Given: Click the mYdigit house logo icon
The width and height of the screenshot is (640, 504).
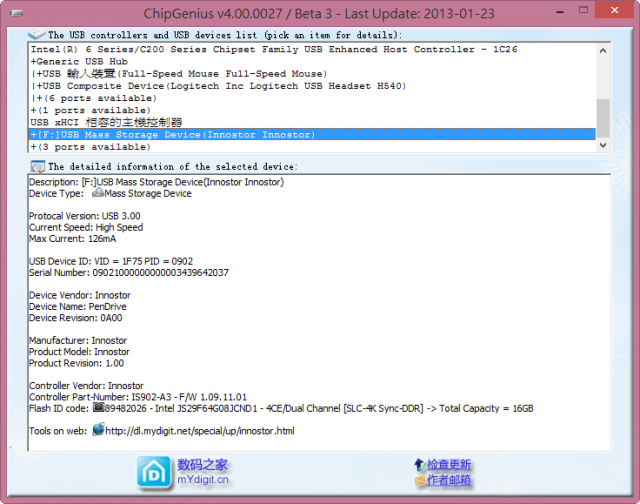Looking at the screenshot, I should click(153, 473).
